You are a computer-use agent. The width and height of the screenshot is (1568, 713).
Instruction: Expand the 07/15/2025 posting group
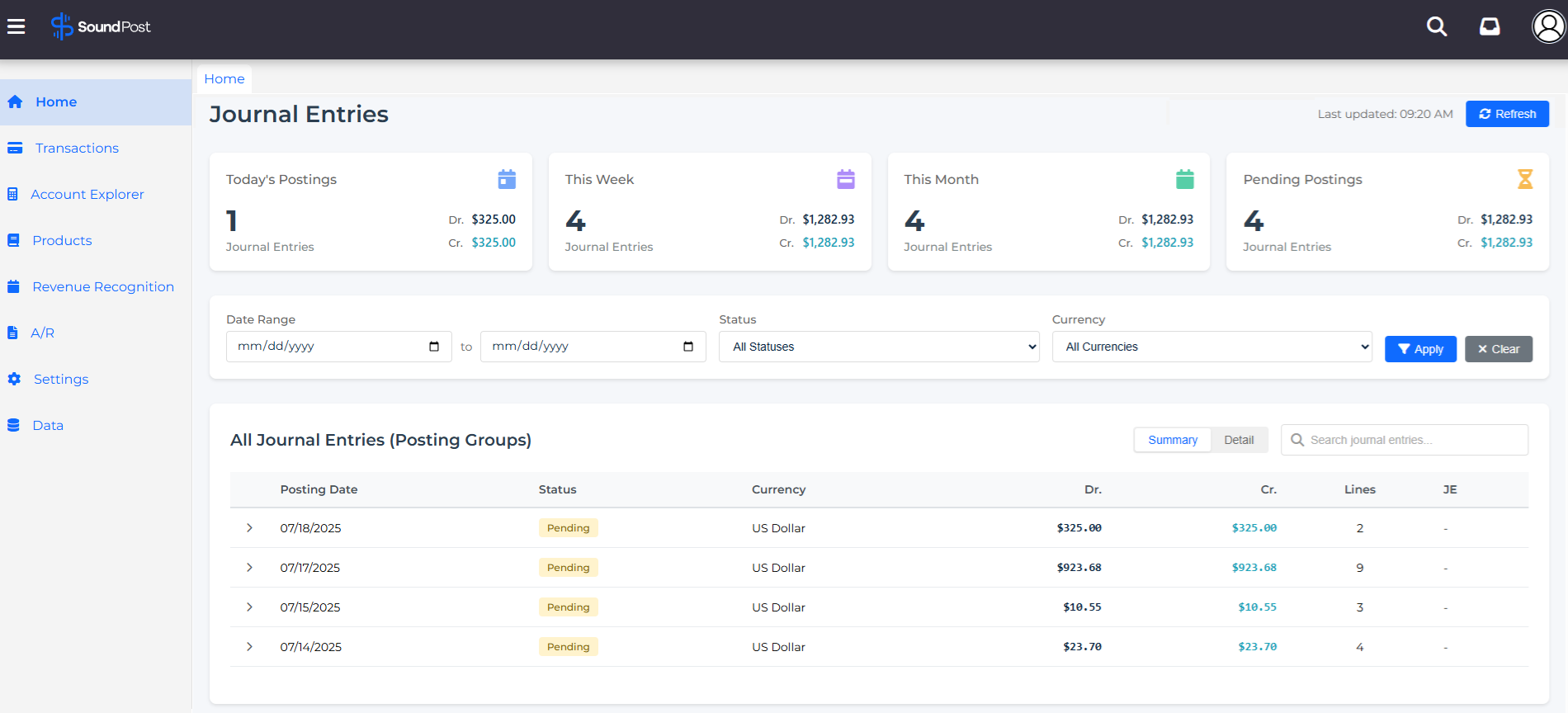pyautogui.click(x=249, y=607)
